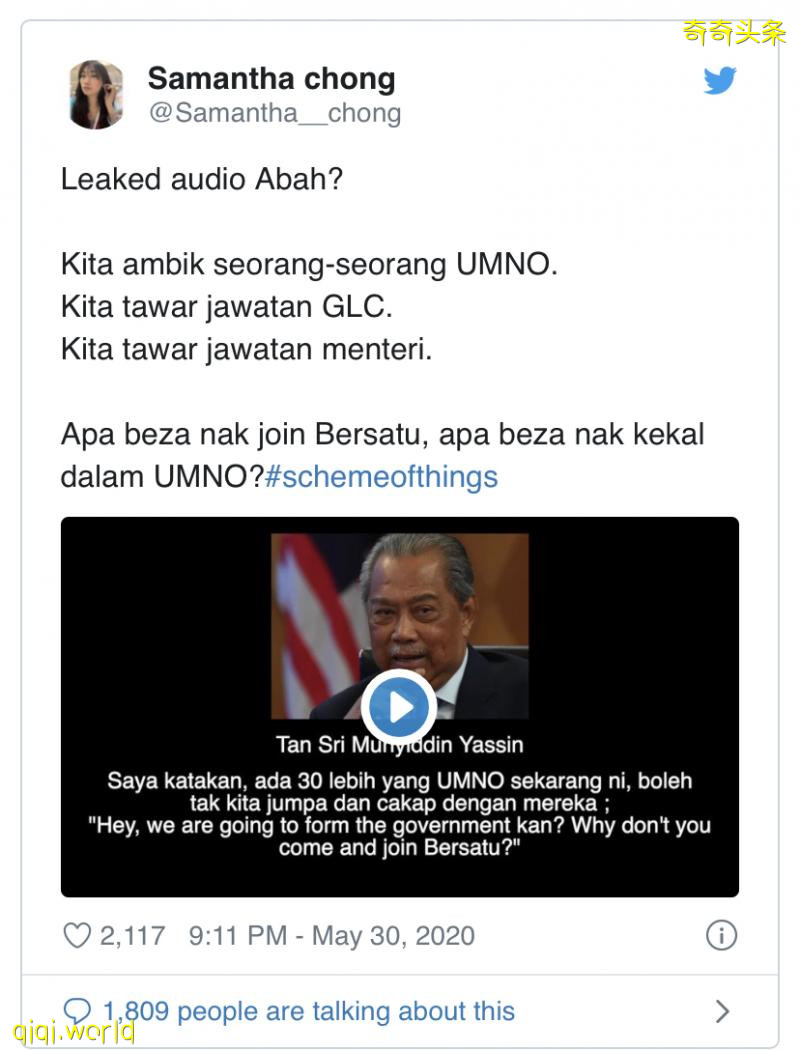Click the photo inside the video preview

pyautogui.click(x=399, y=626)
